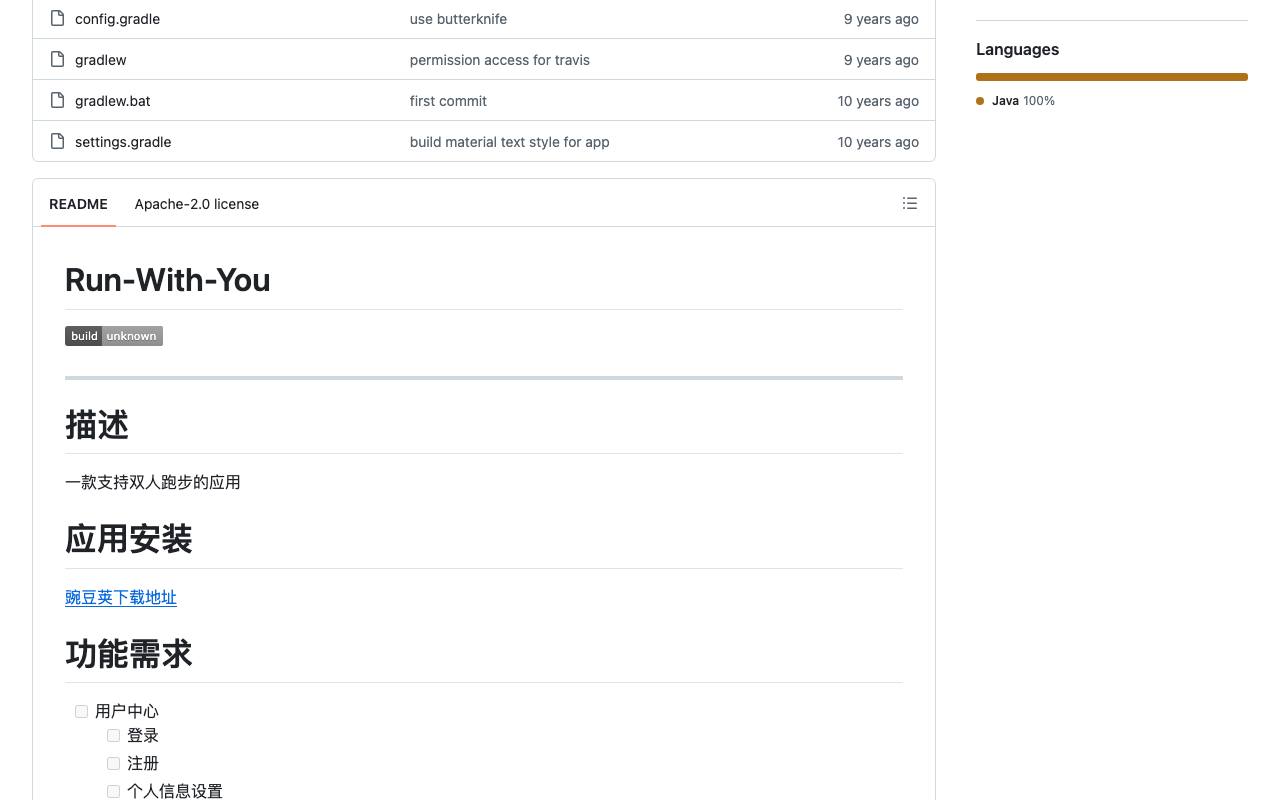Click the build unknown status badge
Screen dimensions: 1280x800
(114, 336)
